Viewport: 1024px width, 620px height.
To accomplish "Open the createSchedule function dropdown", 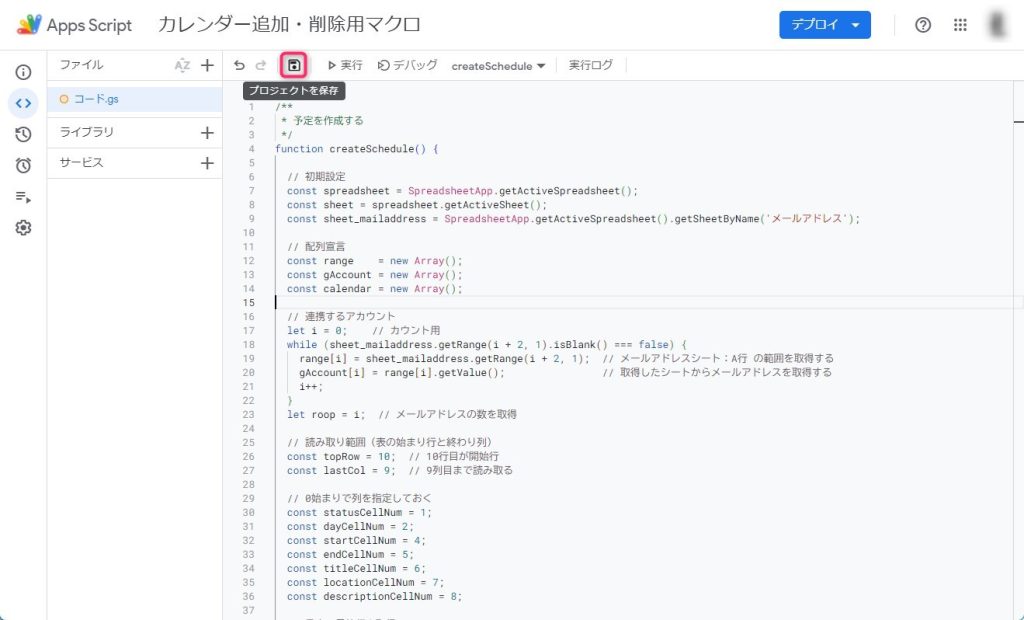I will pos(498,66).
